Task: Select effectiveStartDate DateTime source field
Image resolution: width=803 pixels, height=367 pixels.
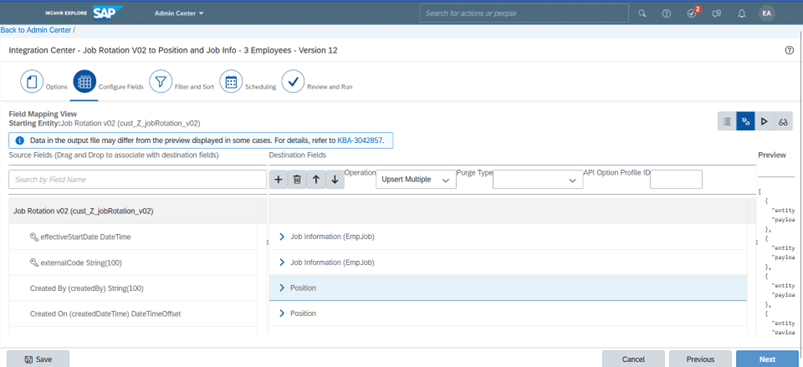Action: [x=133, y=237]
